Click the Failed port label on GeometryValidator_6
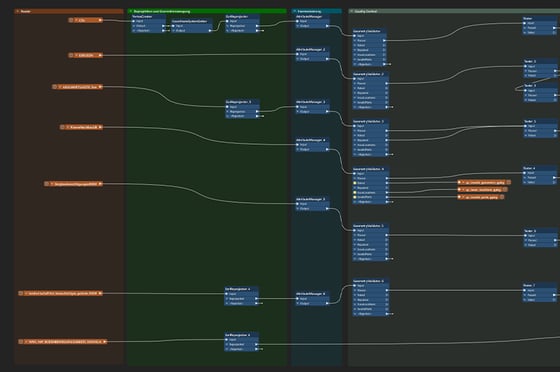The height and width of the screenshot is (372, 560). click(x=361, y=295)
